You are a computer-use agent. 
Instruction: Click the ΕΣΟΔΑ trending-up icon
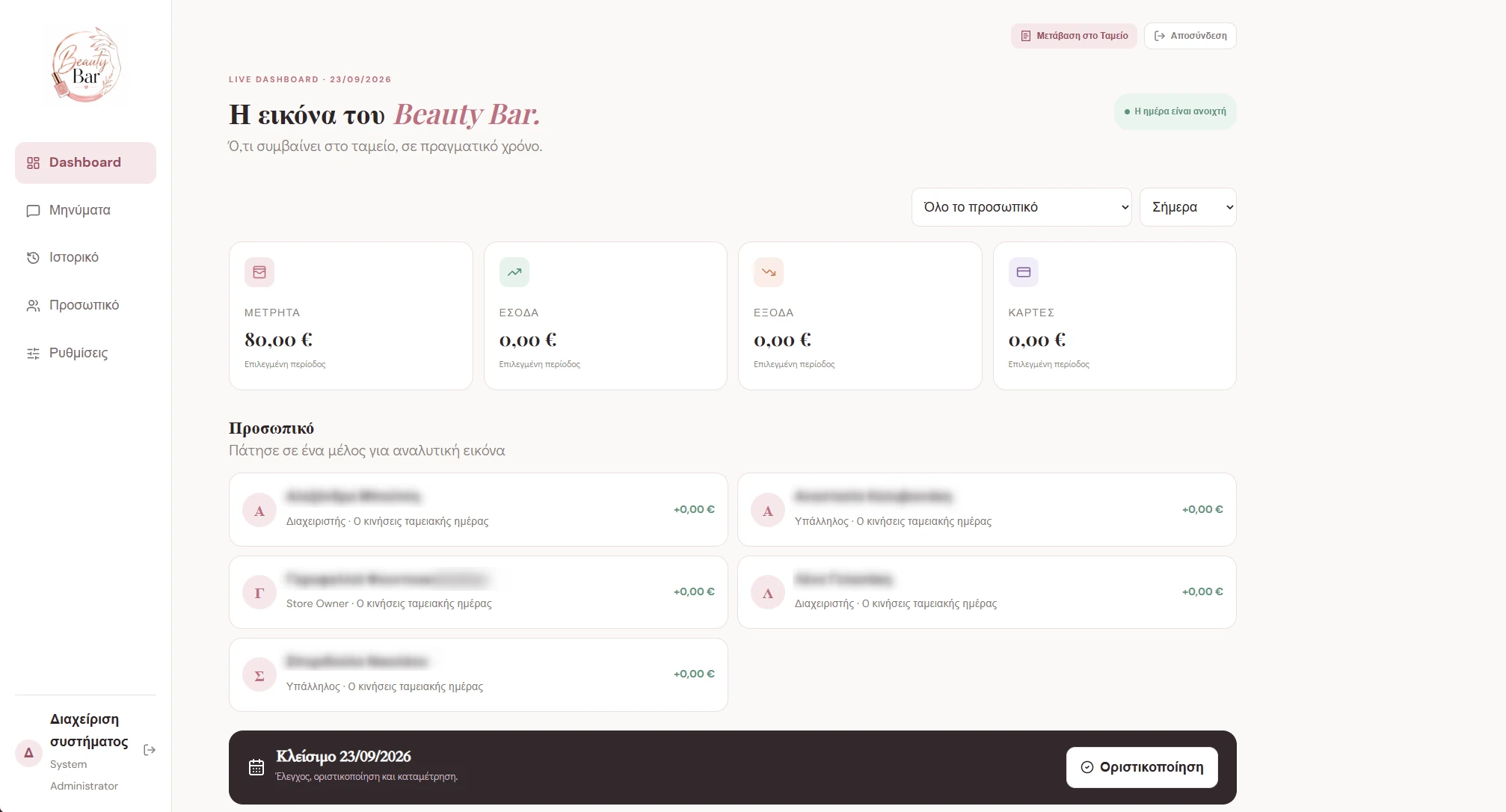[514, 272]
